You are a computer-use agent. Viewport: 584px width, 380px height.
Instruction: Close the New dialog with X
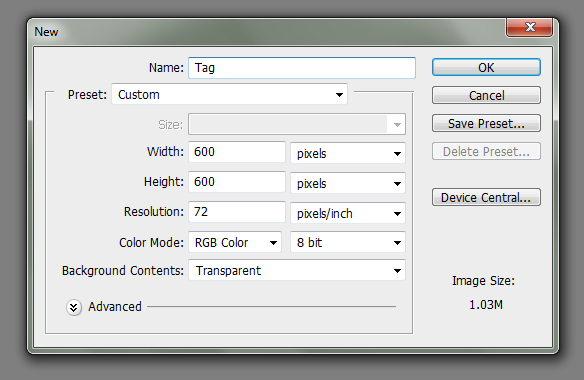point(529,27)
